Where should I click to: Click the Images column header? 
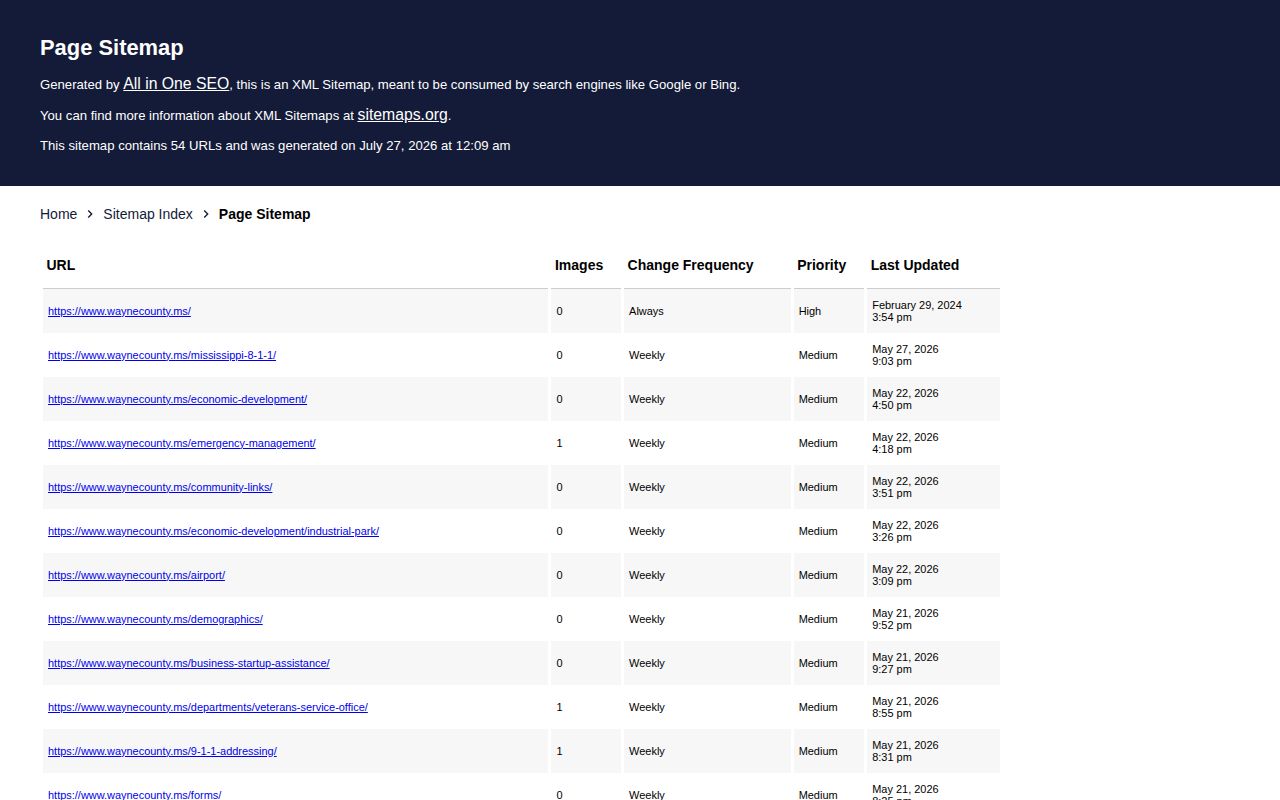click(586, 265)
